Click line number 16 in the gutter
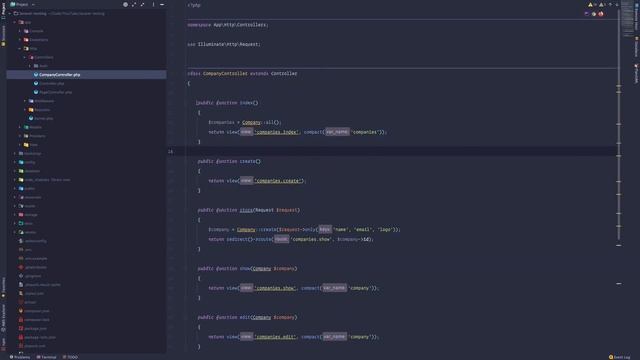This screenshot has height=360, width=640. tap(170, 151)
